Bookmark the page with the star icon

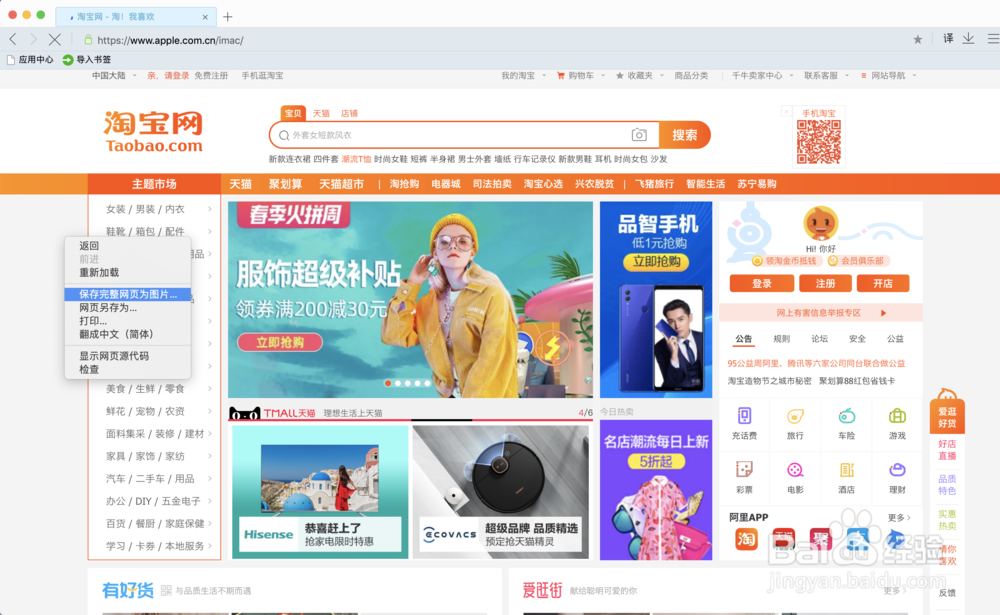click(x=918, y=40)
